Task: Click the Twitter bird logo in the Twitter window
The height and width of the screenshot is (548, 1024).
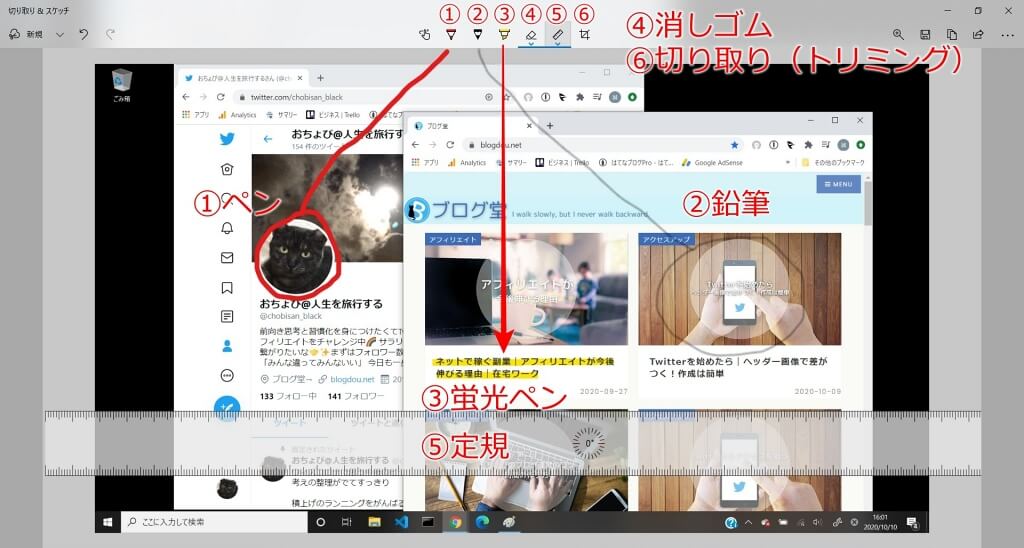Action: pos(227,138)
